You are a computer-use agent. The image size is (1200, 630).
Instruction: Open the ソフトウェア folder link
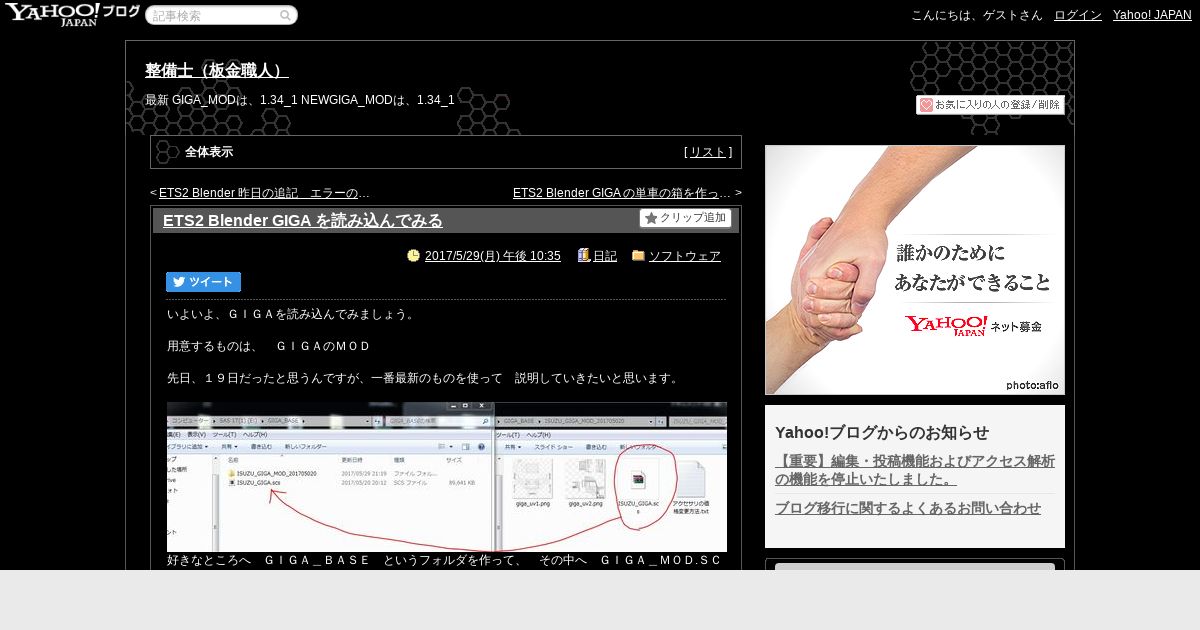pos(685,256)
